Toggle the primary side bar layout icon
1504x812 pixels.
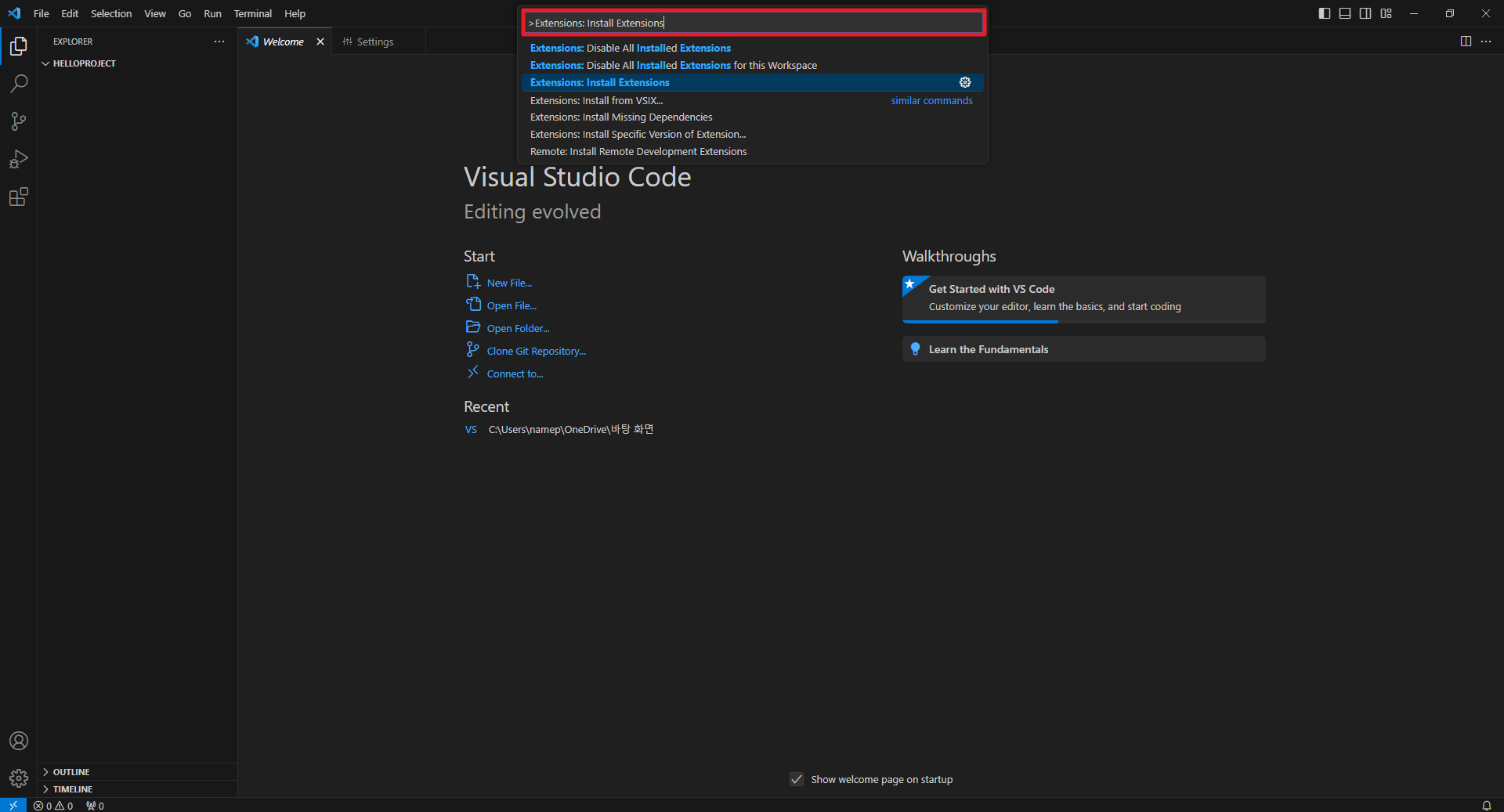click(1325, 13)
